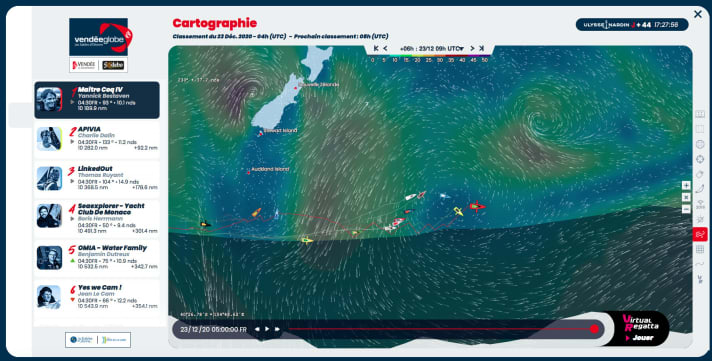Click the red leader boat on map
The width and height of the screenshot is (712, 361).
477,207
